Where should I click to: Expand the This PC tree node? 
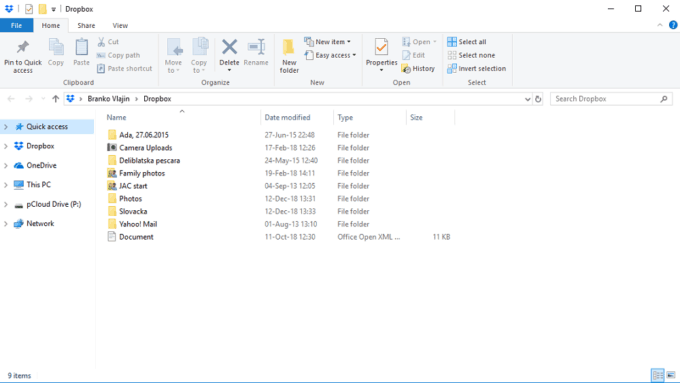(x=6, y=185)
